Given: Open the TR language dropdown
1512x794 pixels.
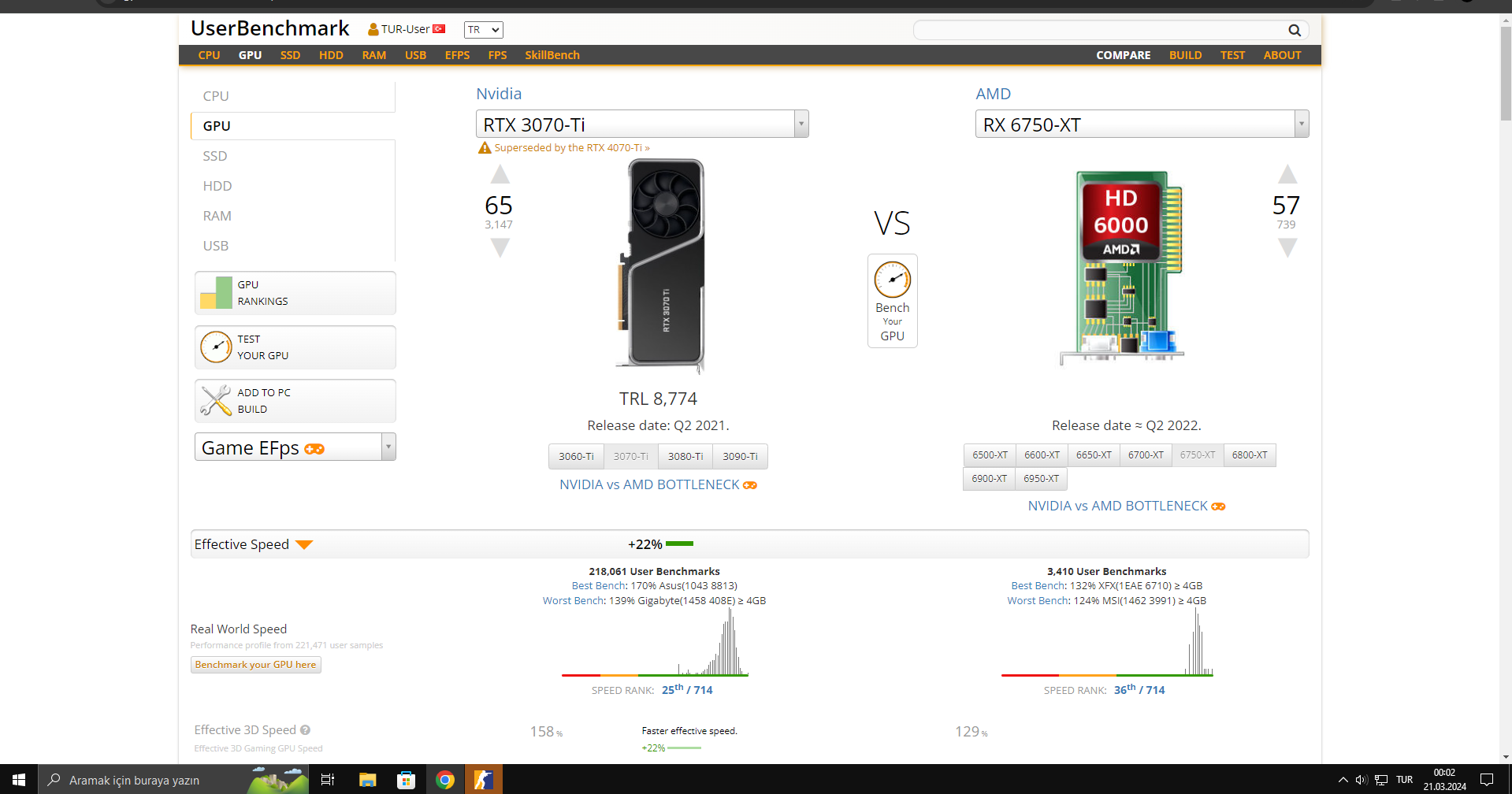Looking at the screenshot, I should click(483, 30).
